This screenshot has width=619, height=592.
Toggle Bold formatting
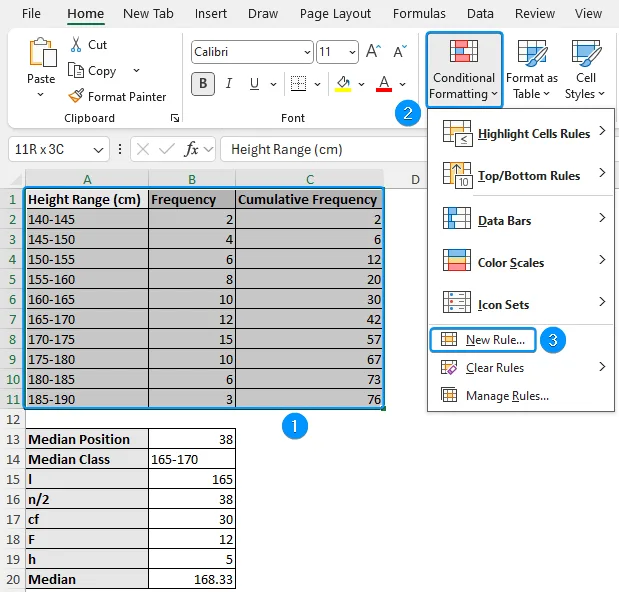tap(203, 84)
